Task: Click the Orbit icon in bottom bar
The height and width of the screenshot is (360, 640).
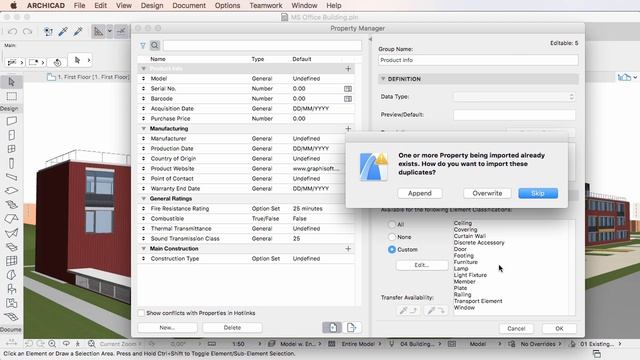Action: click(x=66, y=344)
